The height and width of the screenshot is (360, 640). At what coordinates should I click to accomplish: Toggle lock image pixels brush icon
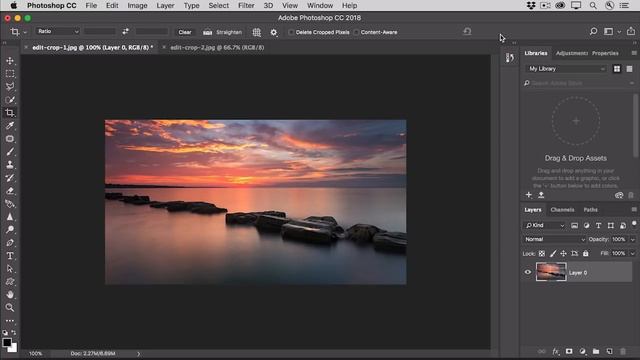point(553,253)
